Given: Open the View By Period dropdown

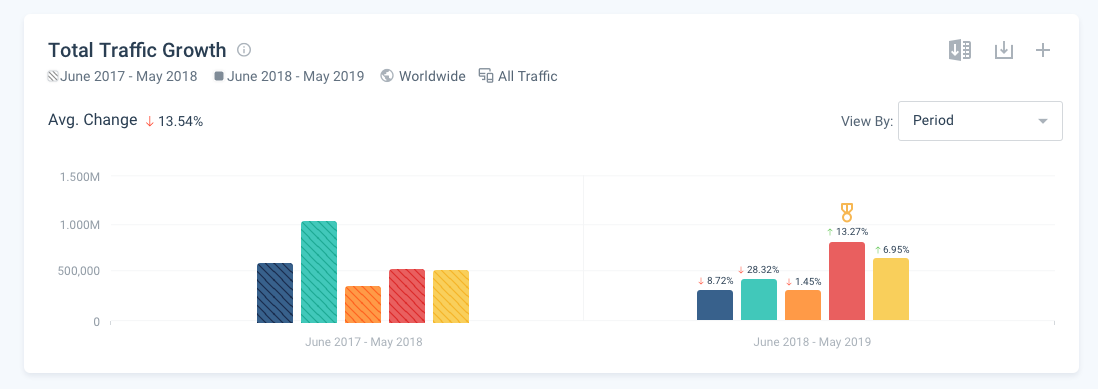Looking at the screenshot, I should (980, 120).
